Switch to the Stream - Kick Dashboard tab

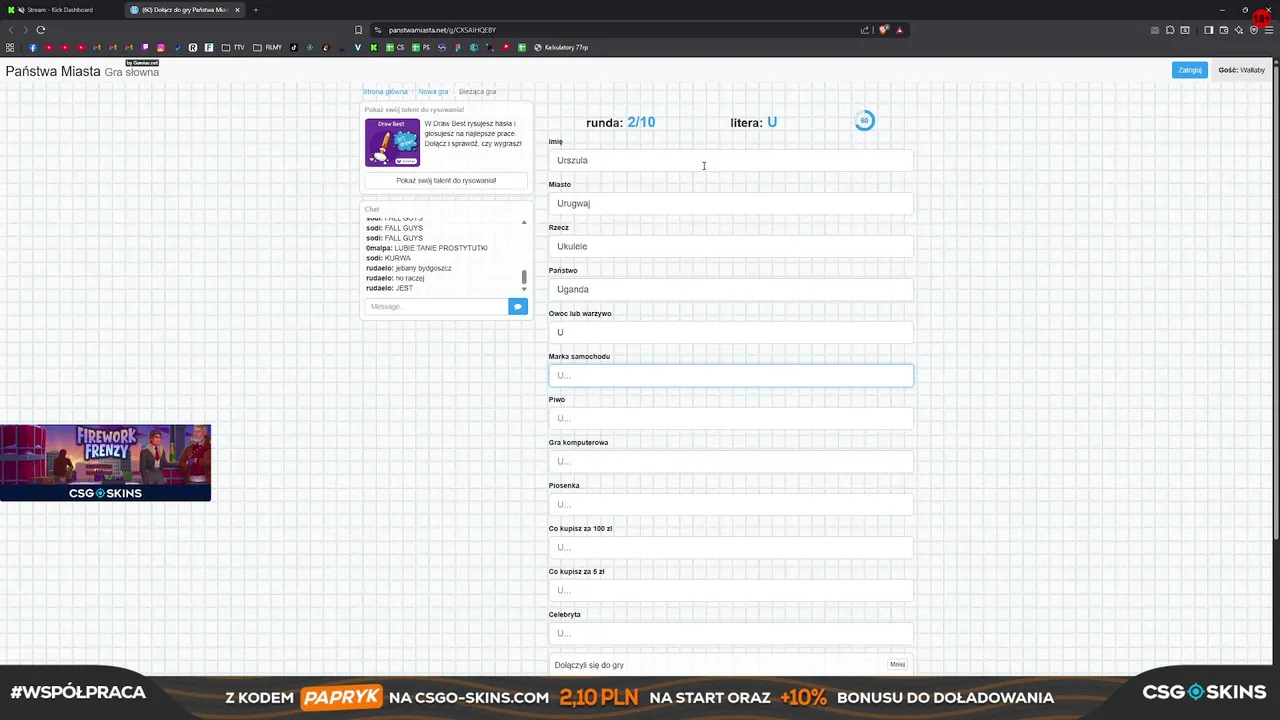coord(59,10)
